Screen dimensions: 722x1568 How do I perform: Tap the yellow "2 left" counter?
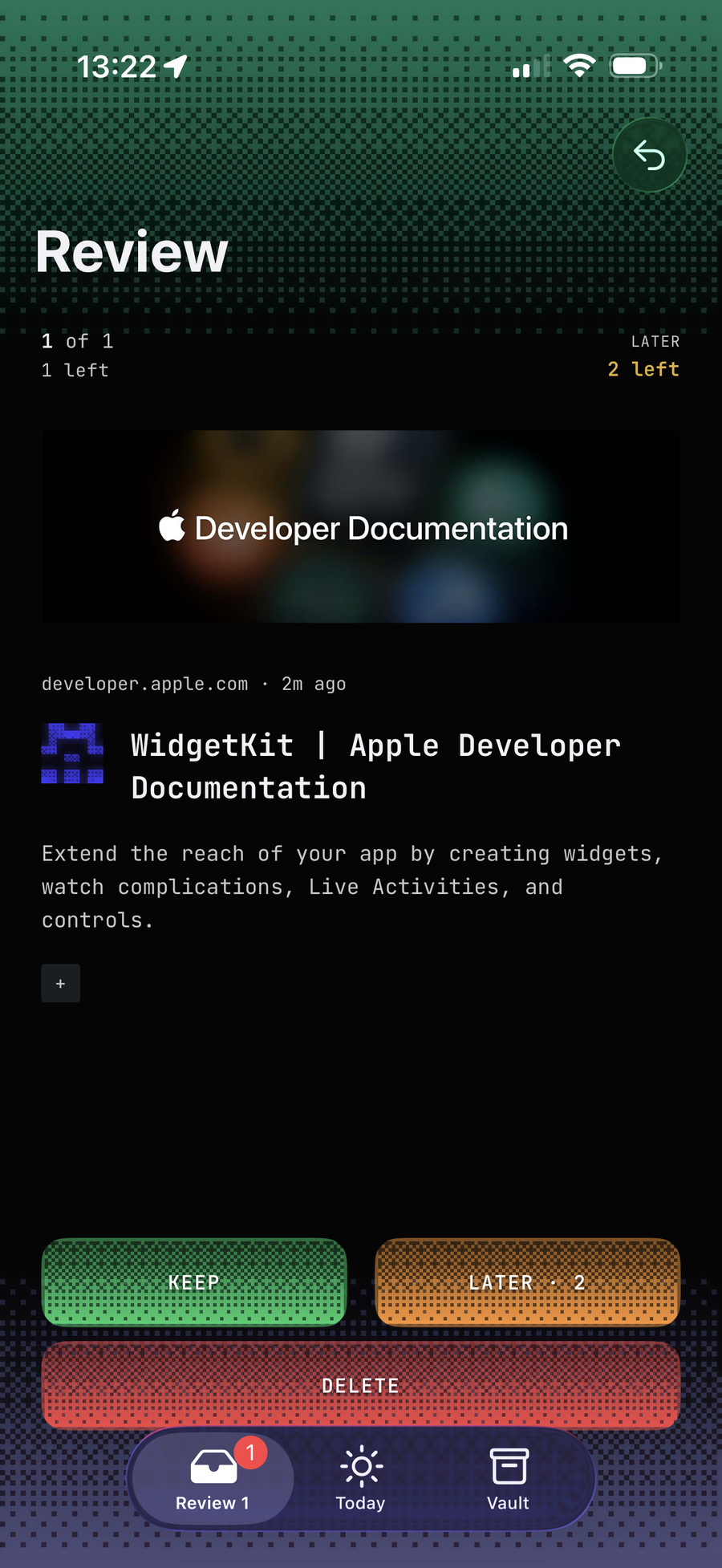[643, 369]
